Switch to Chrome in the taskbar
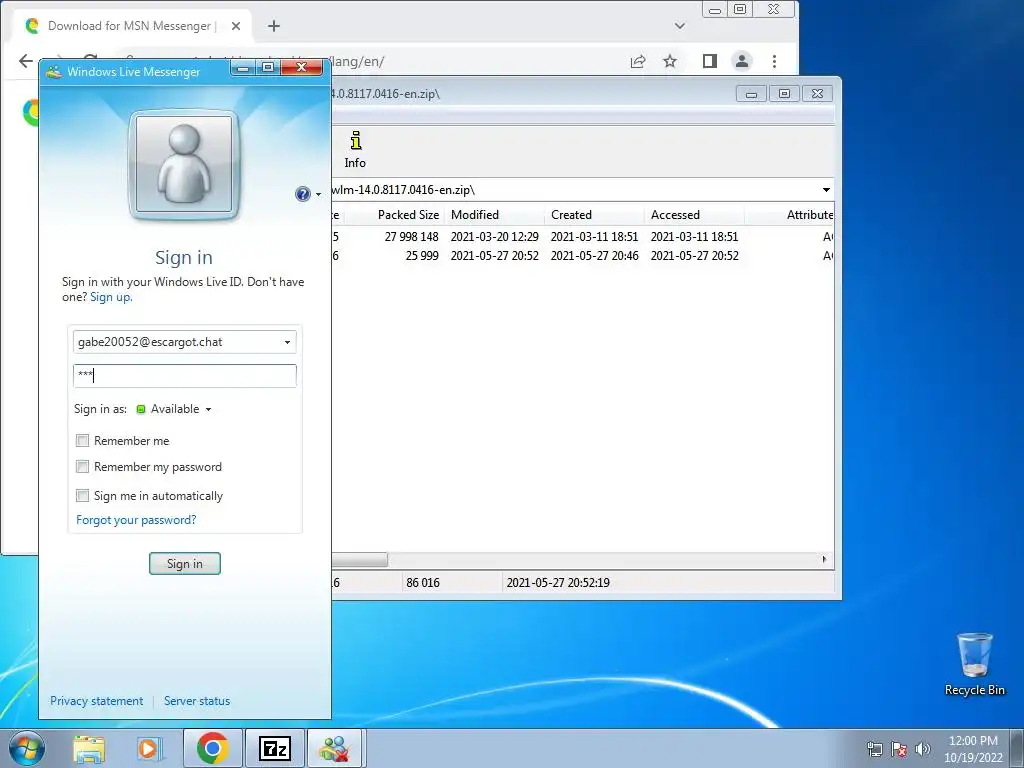The width and height of the screenshot is (1024, 768). (212, 748)
